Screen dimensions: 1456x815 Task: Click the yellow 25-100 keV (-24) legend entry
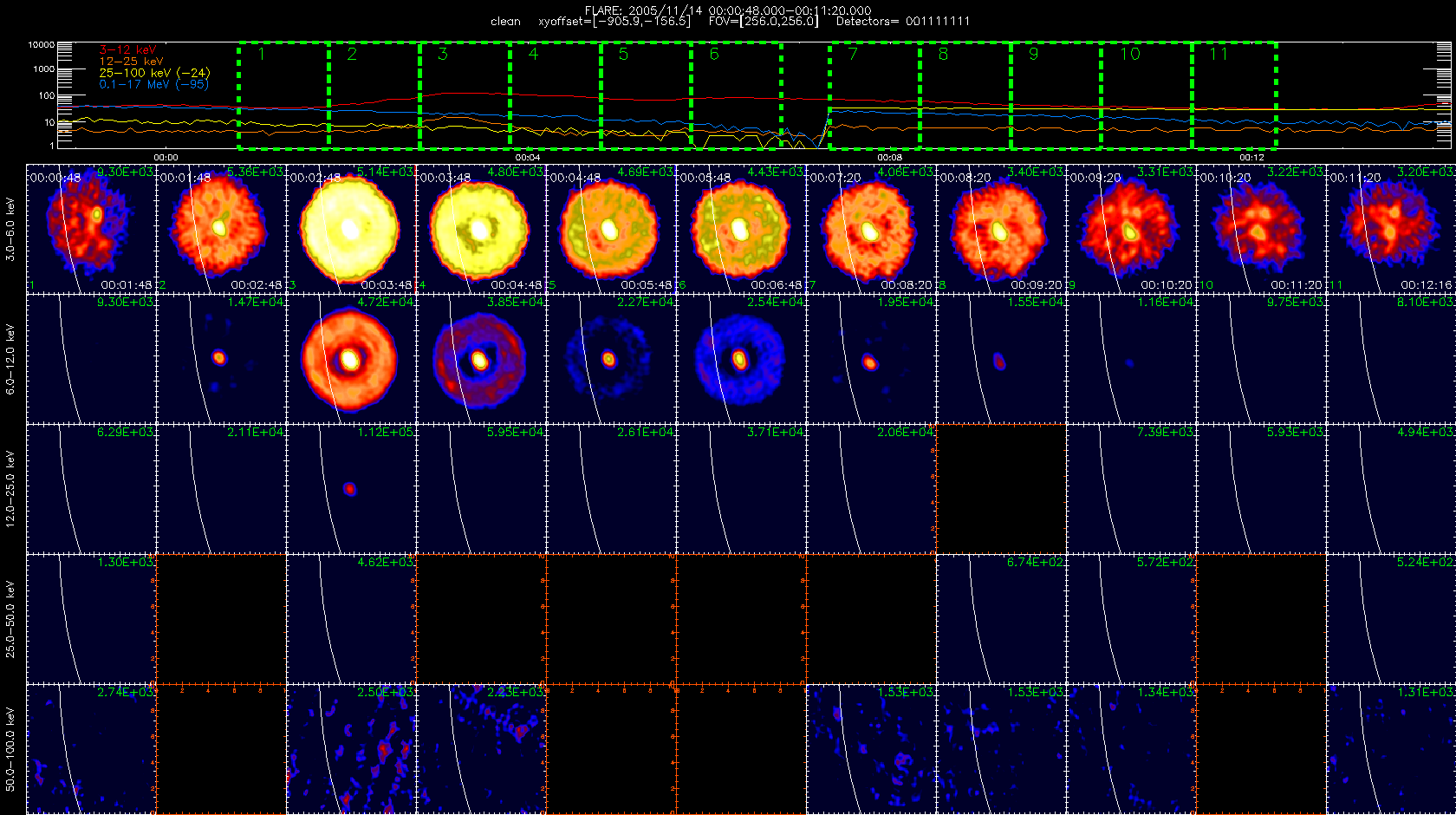click(x=154, y=73)
